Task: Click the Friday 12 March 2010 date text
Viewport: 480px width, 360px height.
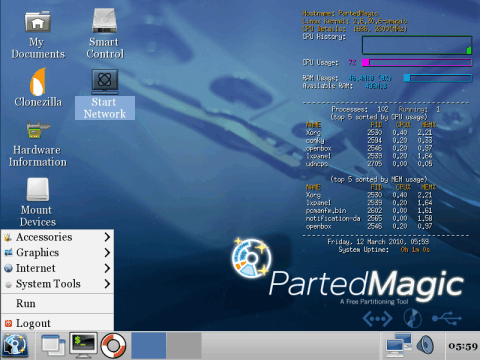Action: (x=378, y=241)
